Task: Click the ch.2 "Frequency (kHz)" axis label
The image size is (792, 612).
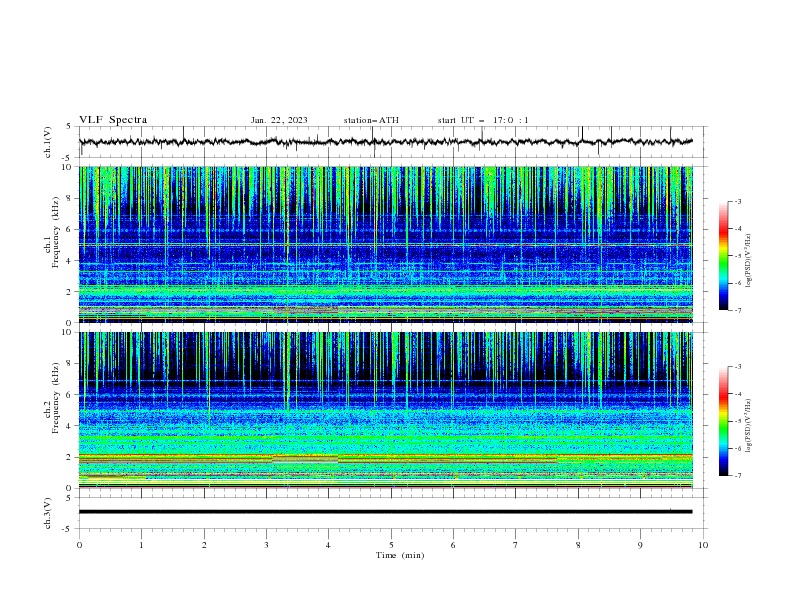Action: pyautogui.click(x=56, y=398)
